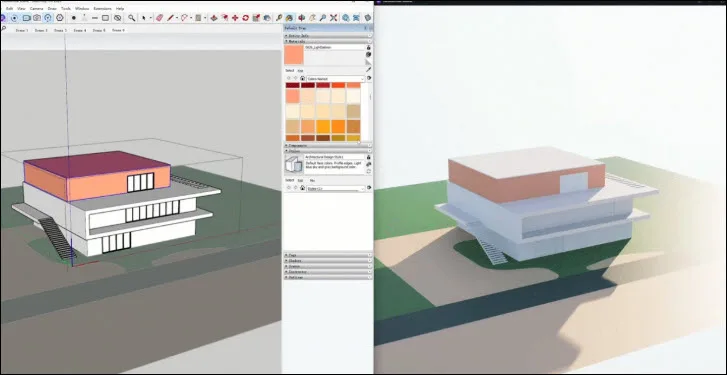Collapse the Styles panel header
This screenshot has height=375, width=727.
[328, 151]
